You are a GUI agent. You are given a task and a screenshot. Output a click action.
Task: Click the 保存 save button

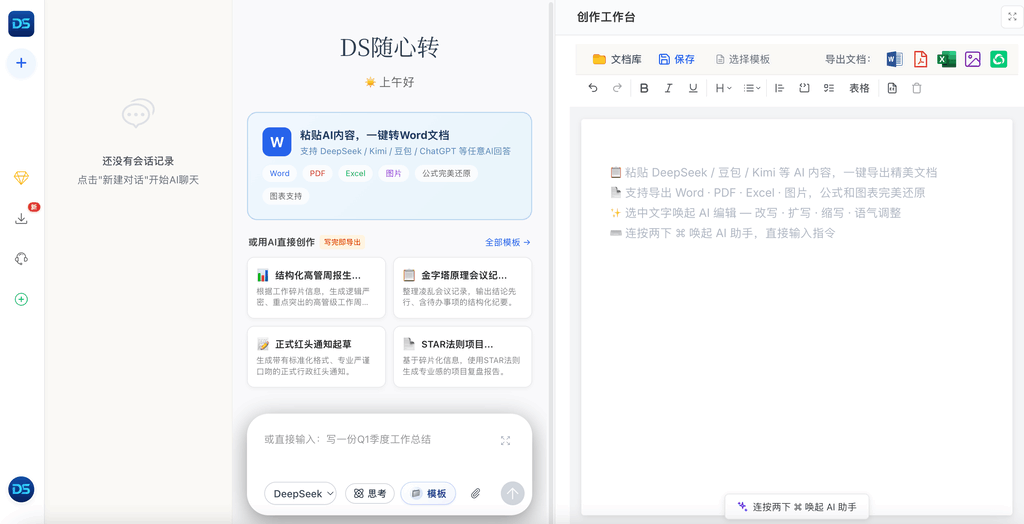tap(677, 59)
